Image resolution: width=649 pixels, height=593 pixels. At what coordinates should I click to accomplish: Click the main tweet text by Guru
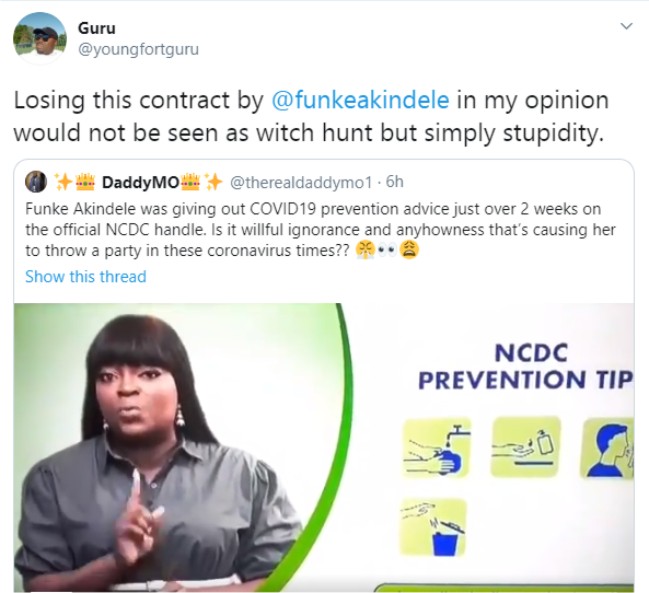[x=311, y=117]
